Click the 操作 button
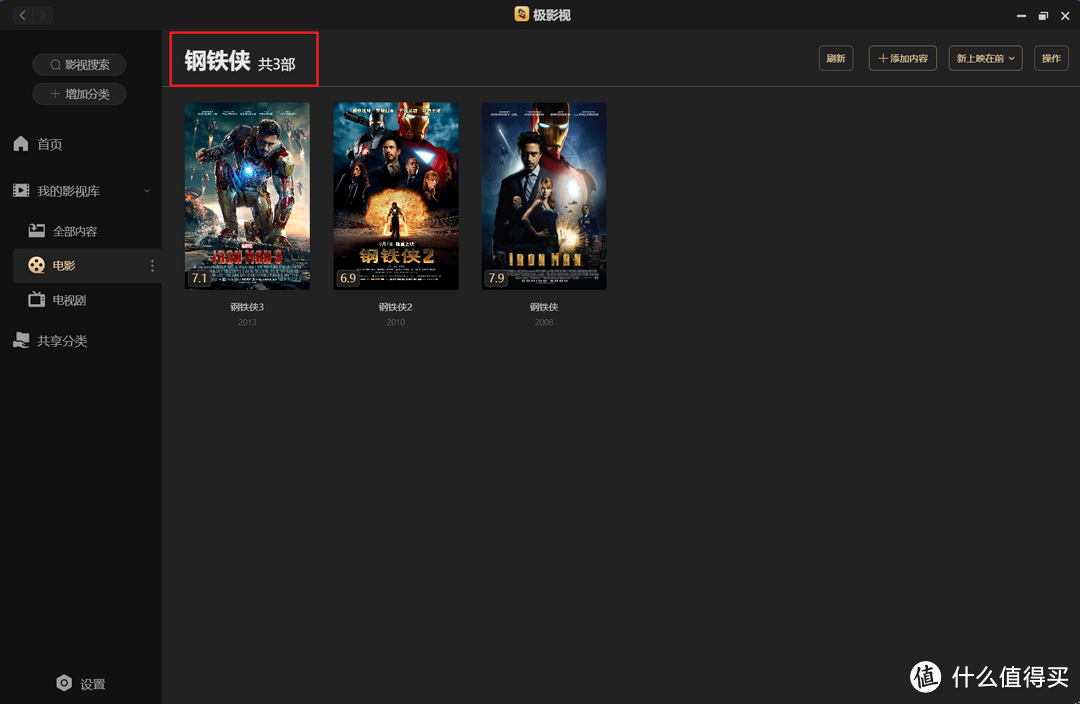1080x704 pixels. 1051,59
